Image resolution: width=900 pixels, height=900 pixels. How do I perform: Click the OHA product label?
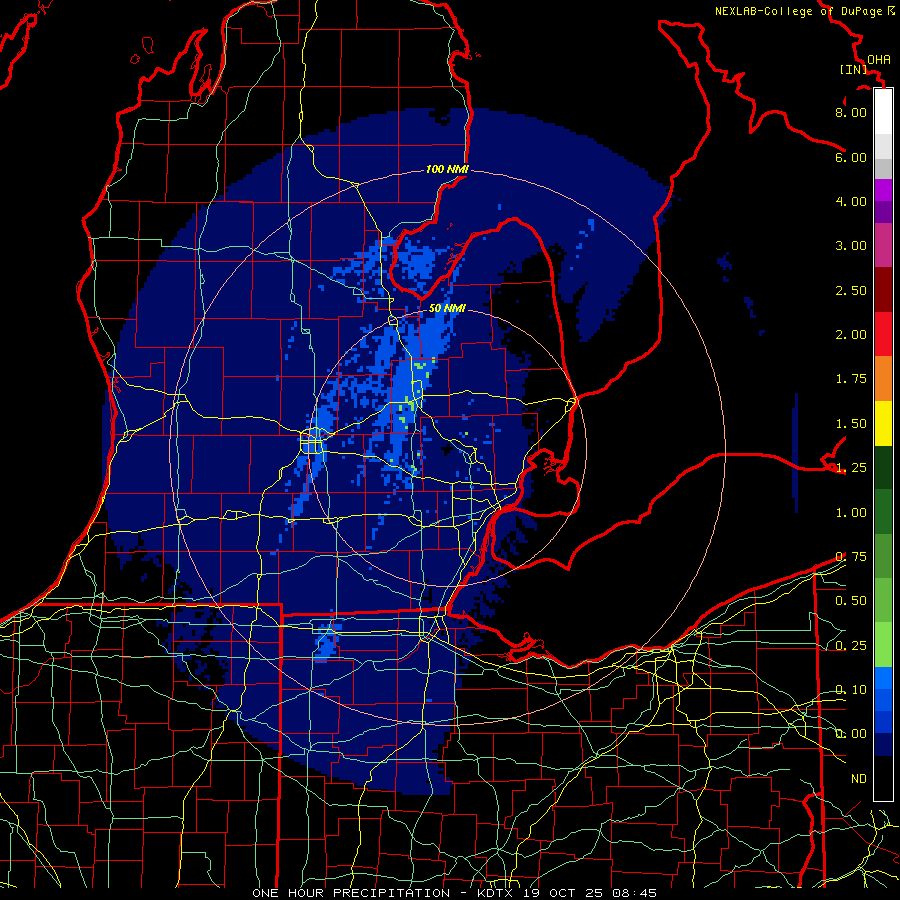[x=879, y=59]
